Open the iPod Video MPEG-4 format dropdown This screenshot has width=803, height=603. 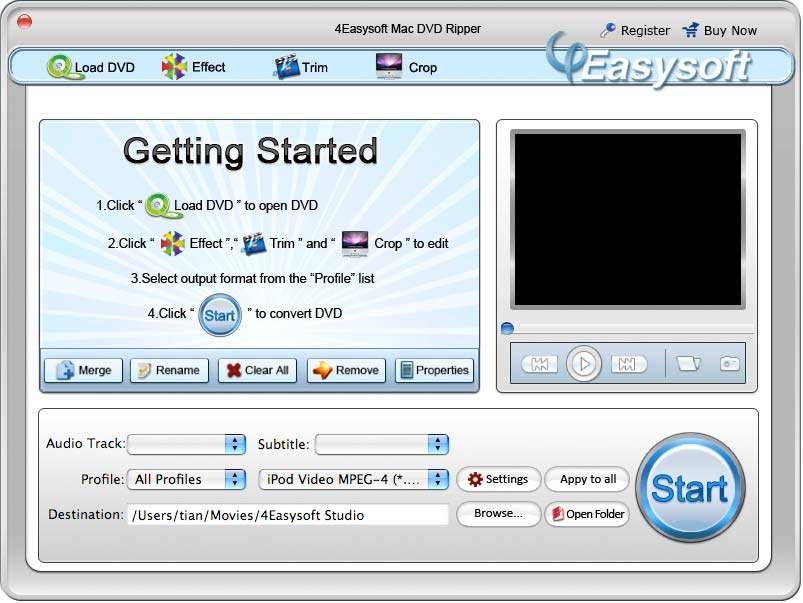point(354,480)
